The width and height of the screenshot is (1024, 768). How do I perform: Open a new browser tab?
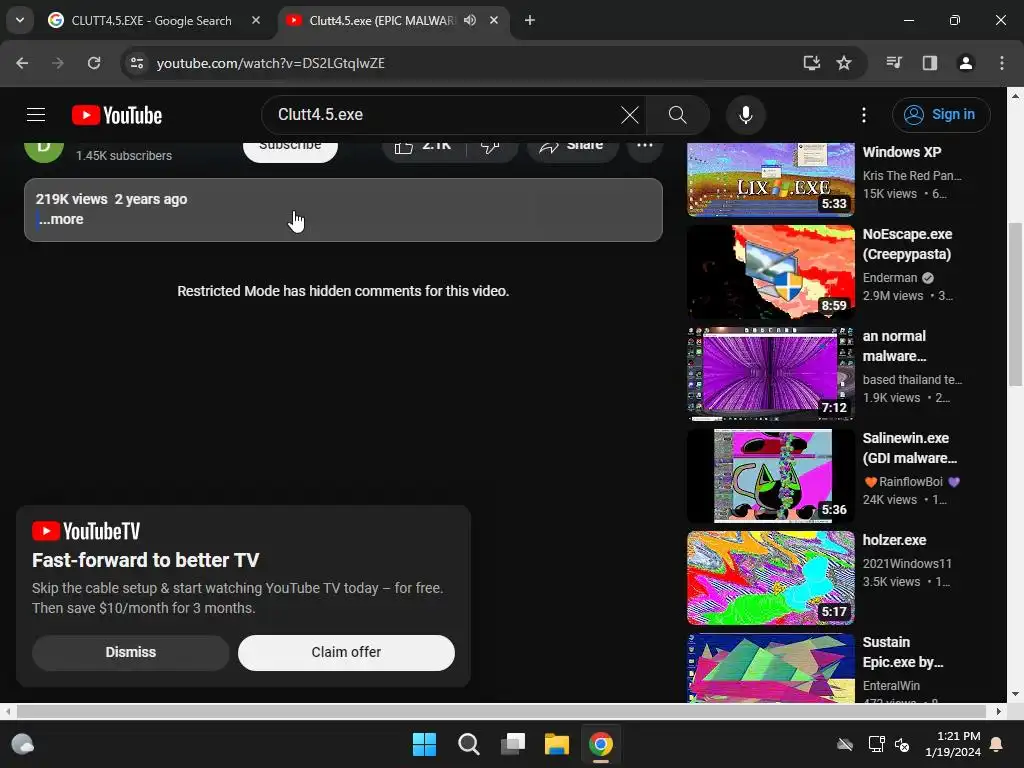coord(530,20)
